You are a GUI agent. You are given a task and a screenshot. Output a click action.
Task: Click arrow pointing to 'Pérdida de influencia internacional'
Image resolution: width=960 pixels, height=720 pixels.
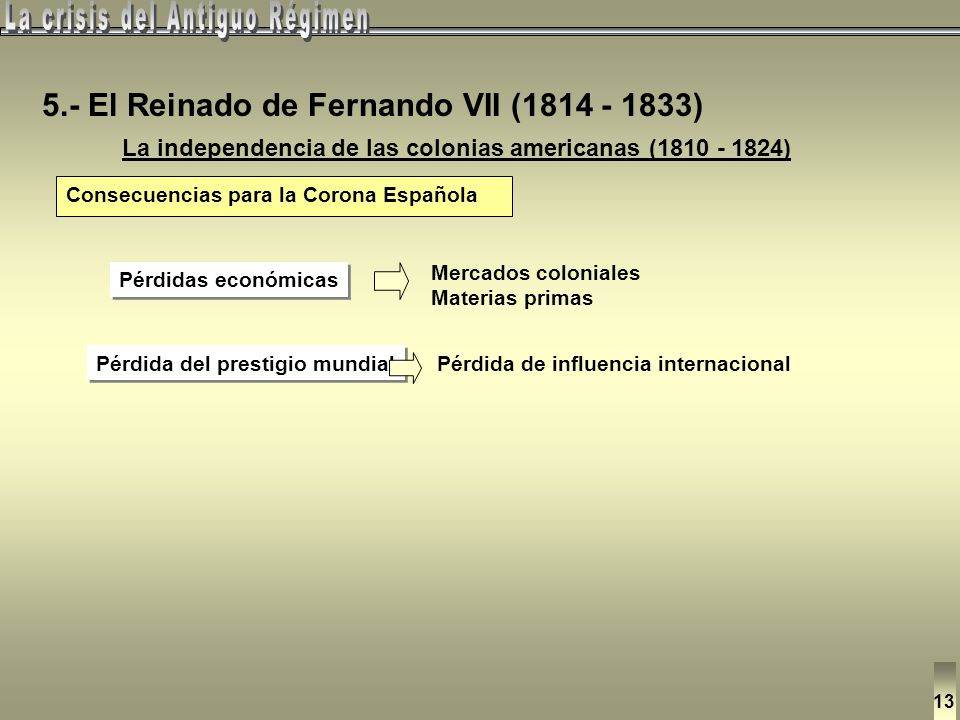click(405, 368)
